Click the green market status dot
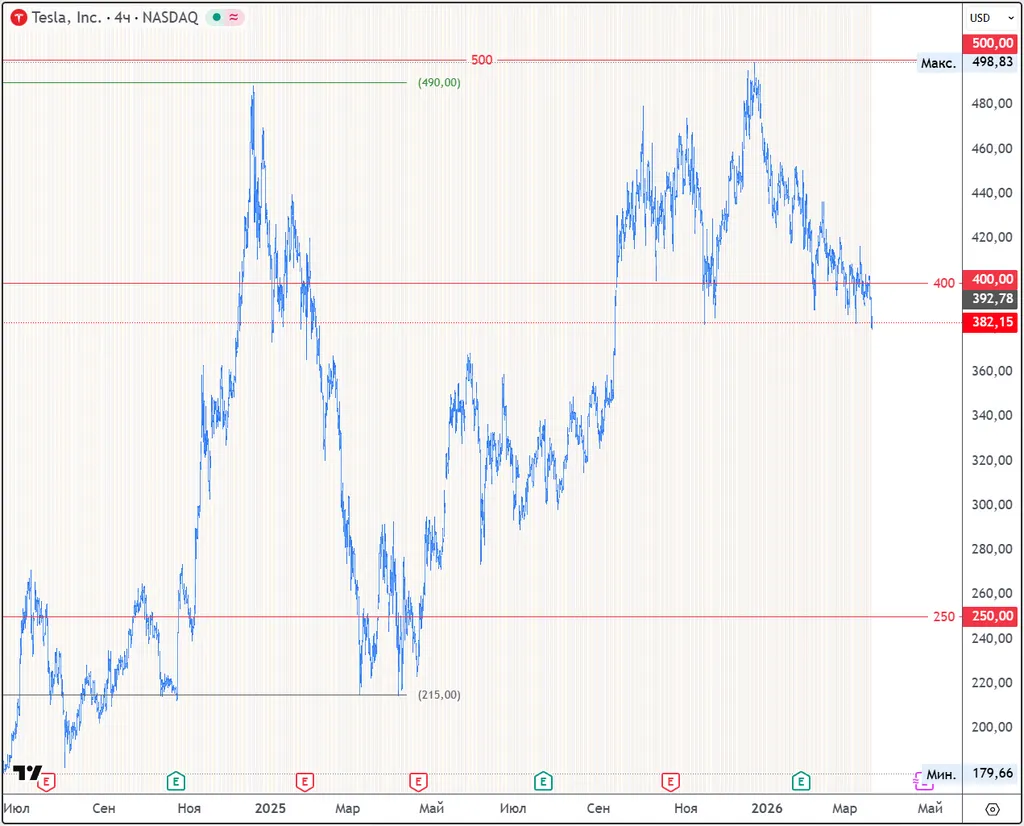Image resolution: width=1024 pixels, height=826 pixels. click(x=216, y=18)
